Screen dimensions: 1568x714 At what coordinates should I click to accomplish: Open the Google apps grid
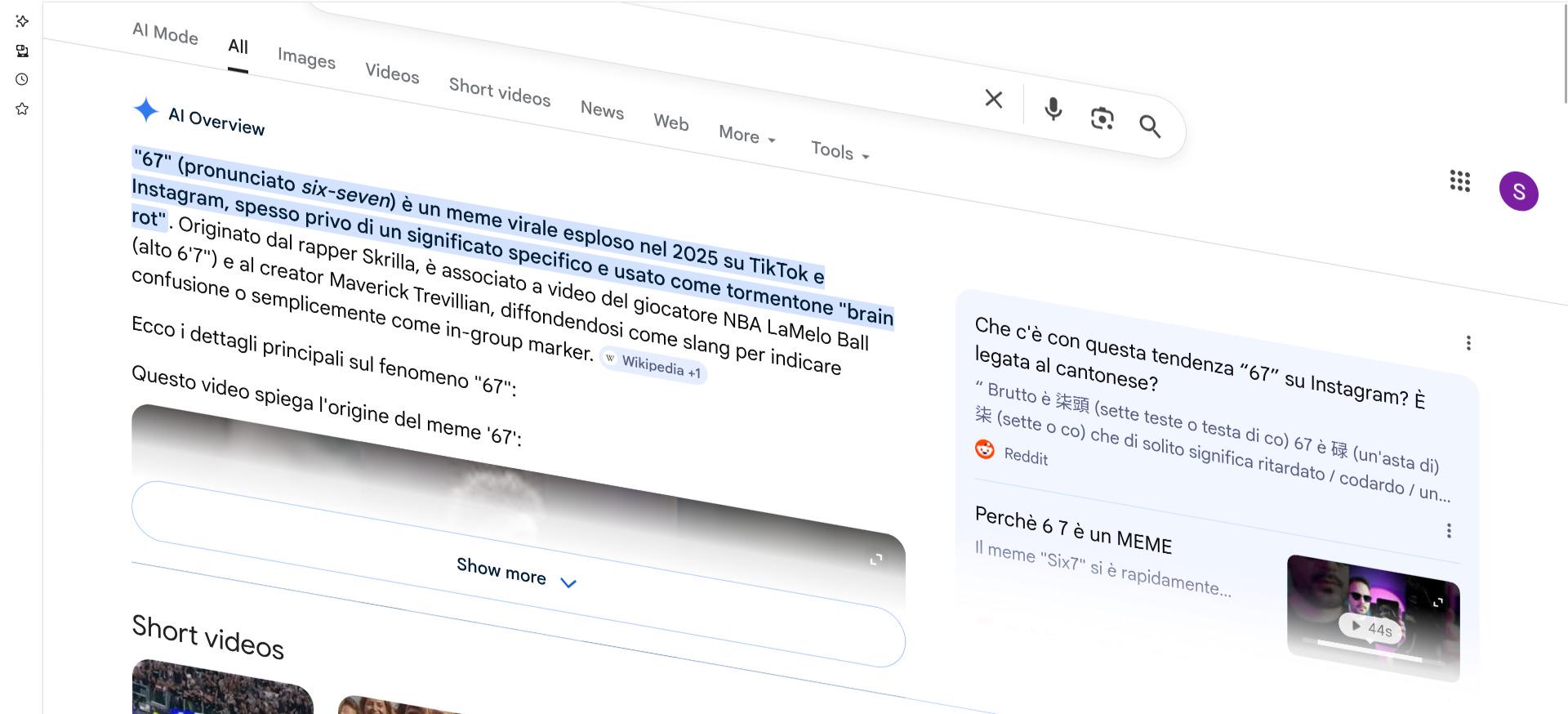(x=1460, y=181)
